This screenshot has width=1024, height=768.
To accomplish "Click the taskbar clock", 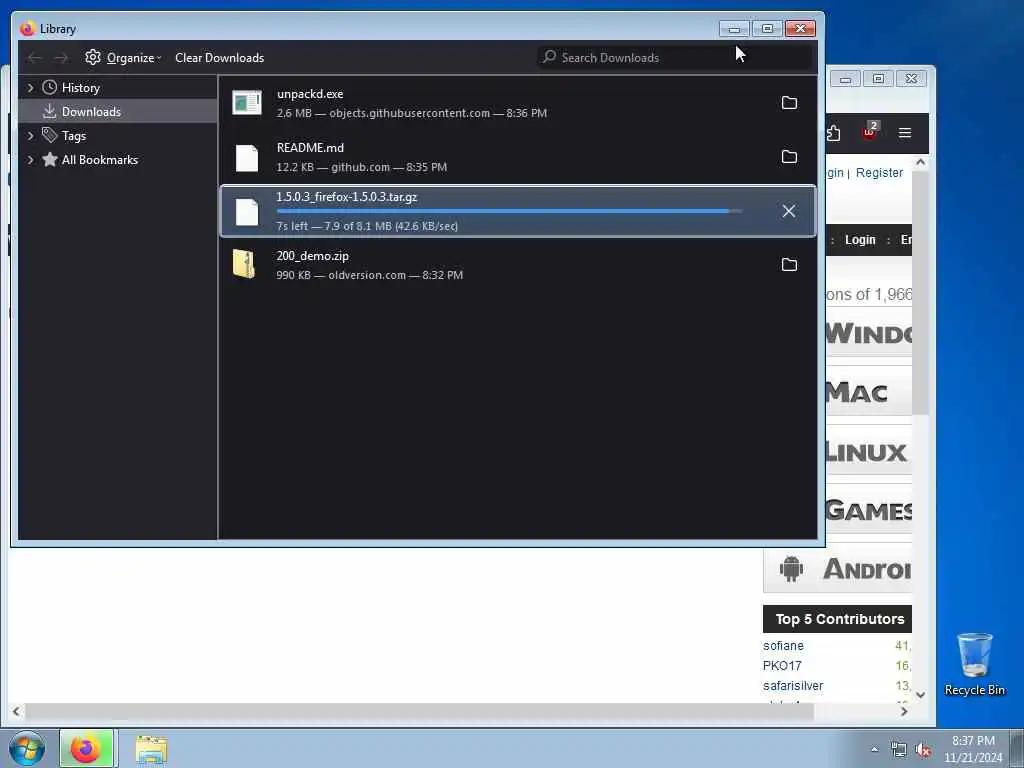I will point(973,749).
